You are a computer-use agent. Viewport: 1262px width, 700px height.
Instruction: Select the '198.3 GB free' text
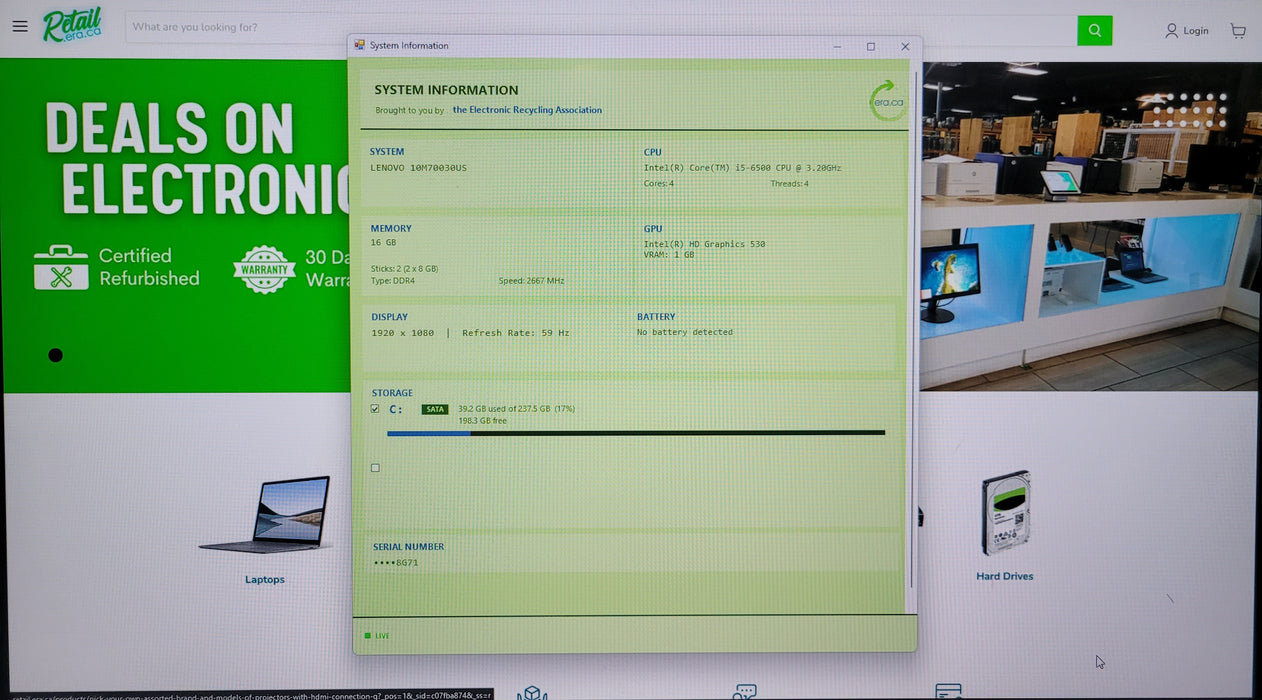tap(482, 421)
